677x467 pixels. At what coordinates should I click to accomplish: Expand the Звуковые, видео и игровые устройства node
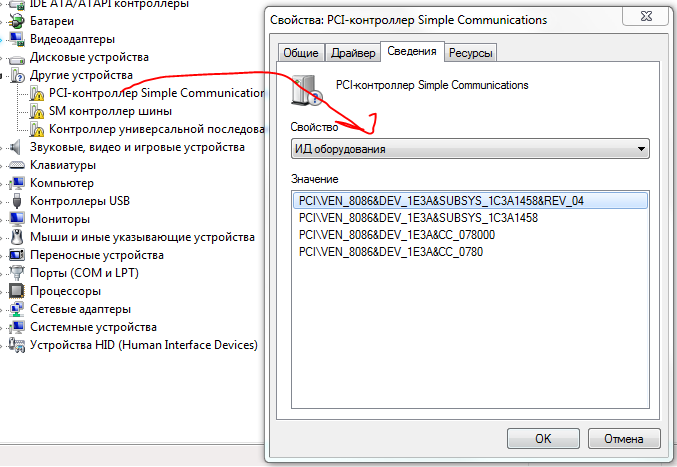5,147
